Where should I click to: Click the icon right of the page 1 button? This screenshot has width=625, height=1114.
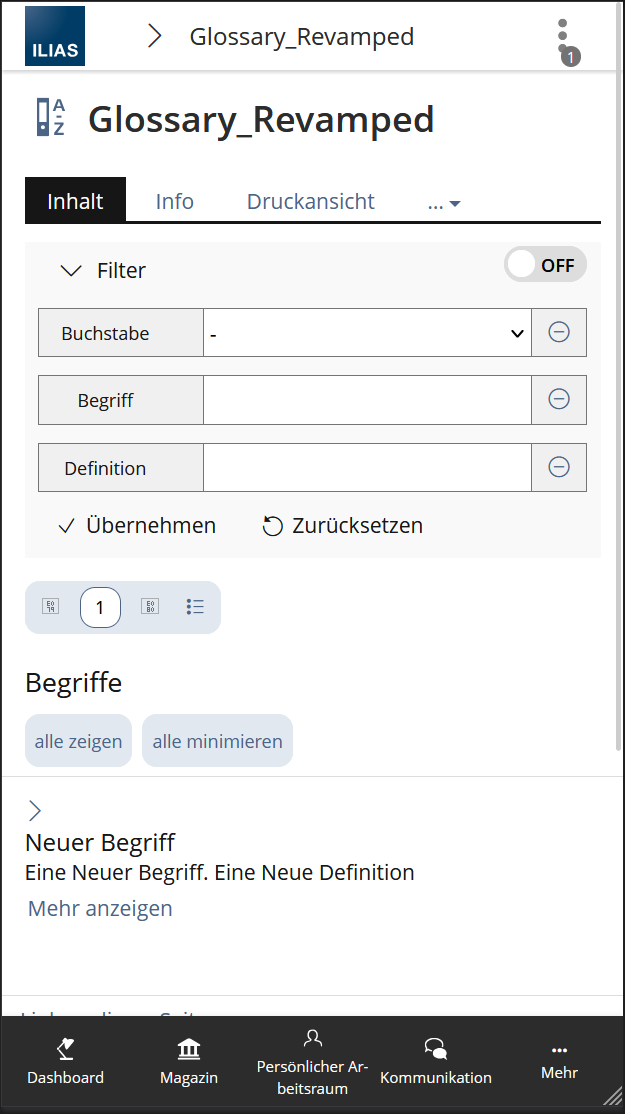(x=150, y=607)
